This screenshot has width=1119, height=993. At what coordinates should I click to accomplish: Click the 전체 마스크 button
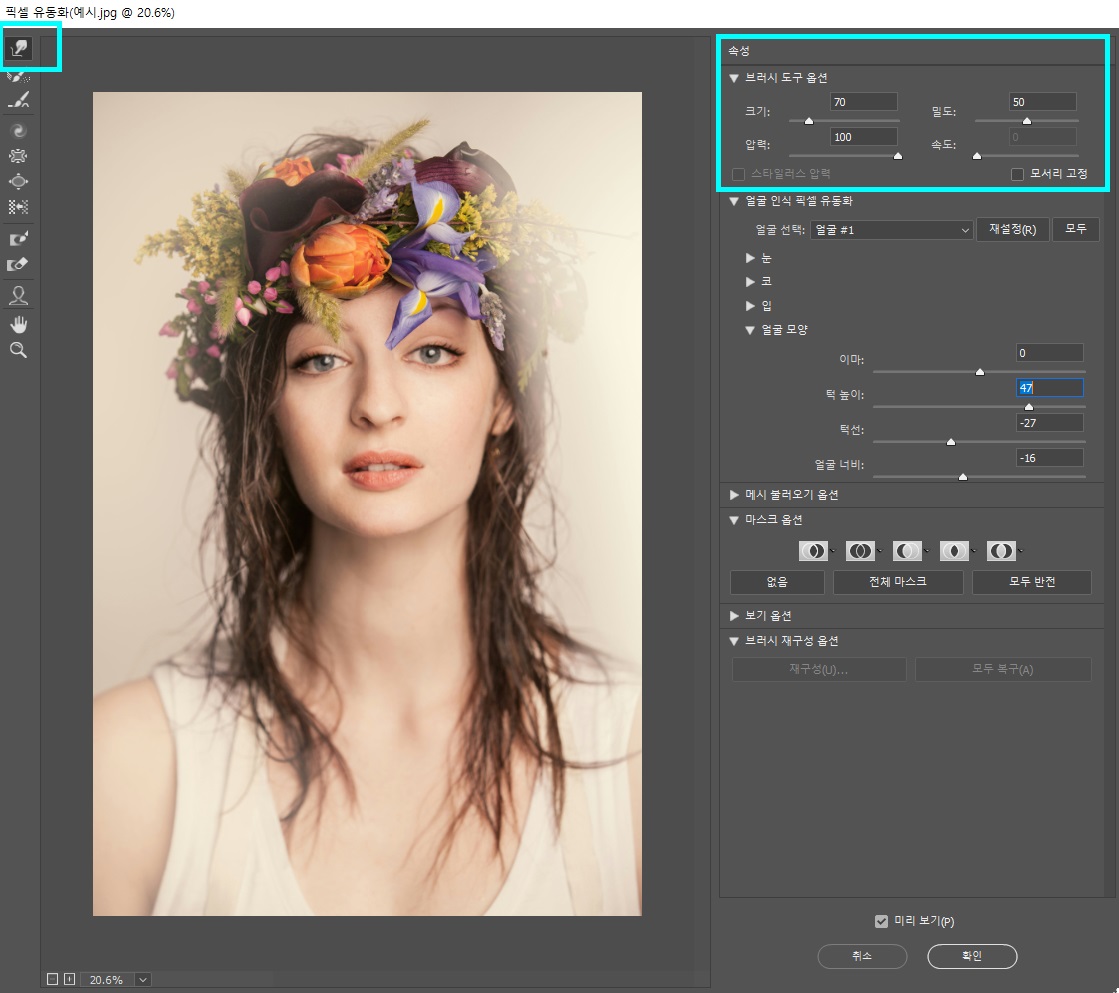click(898, 582)
